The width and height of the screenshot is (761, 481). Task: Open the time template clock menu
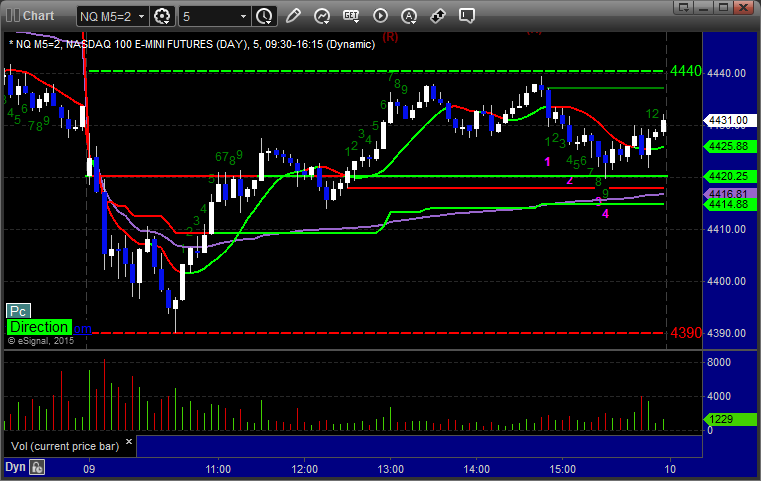coord(265,16)
